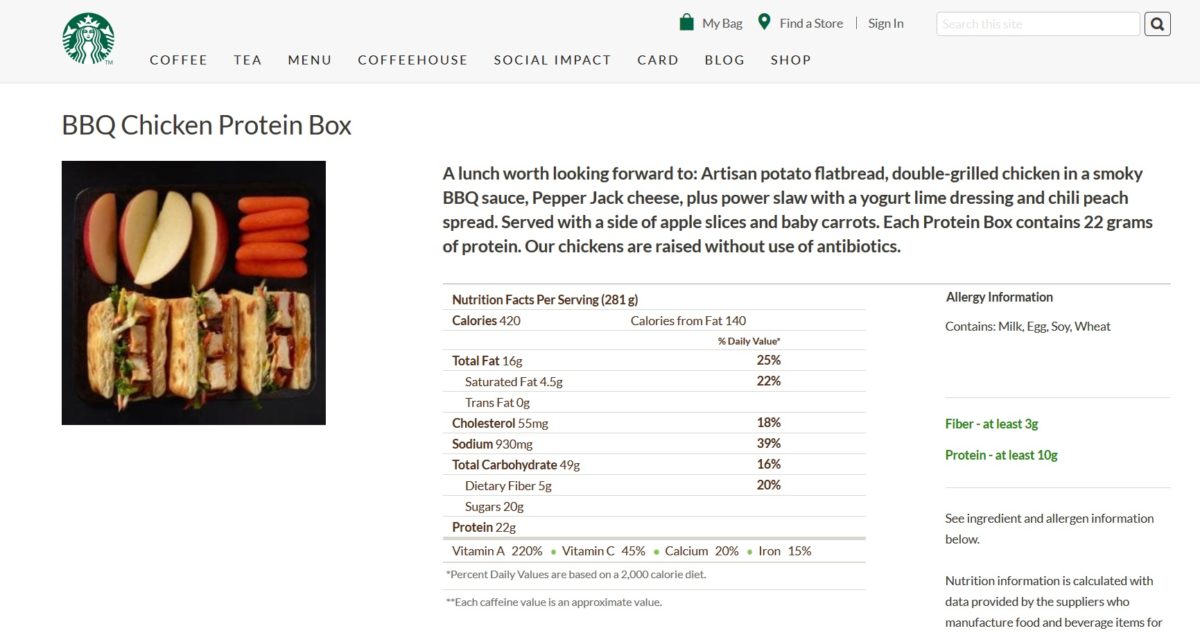Click the Iron 15% text
Screen dimensions: 1200x633
coord(785,551)
